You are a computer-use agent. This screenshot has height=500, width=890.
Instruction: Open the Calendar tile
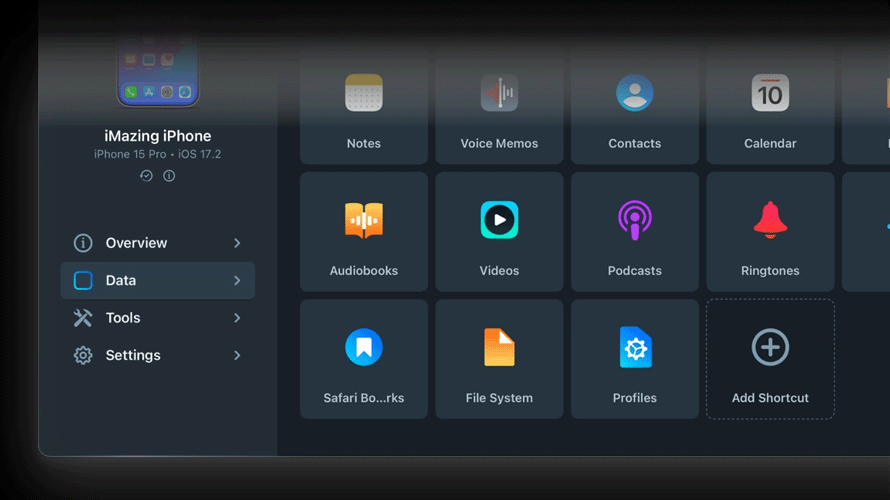pyautogui.click(x=770, y=110)
